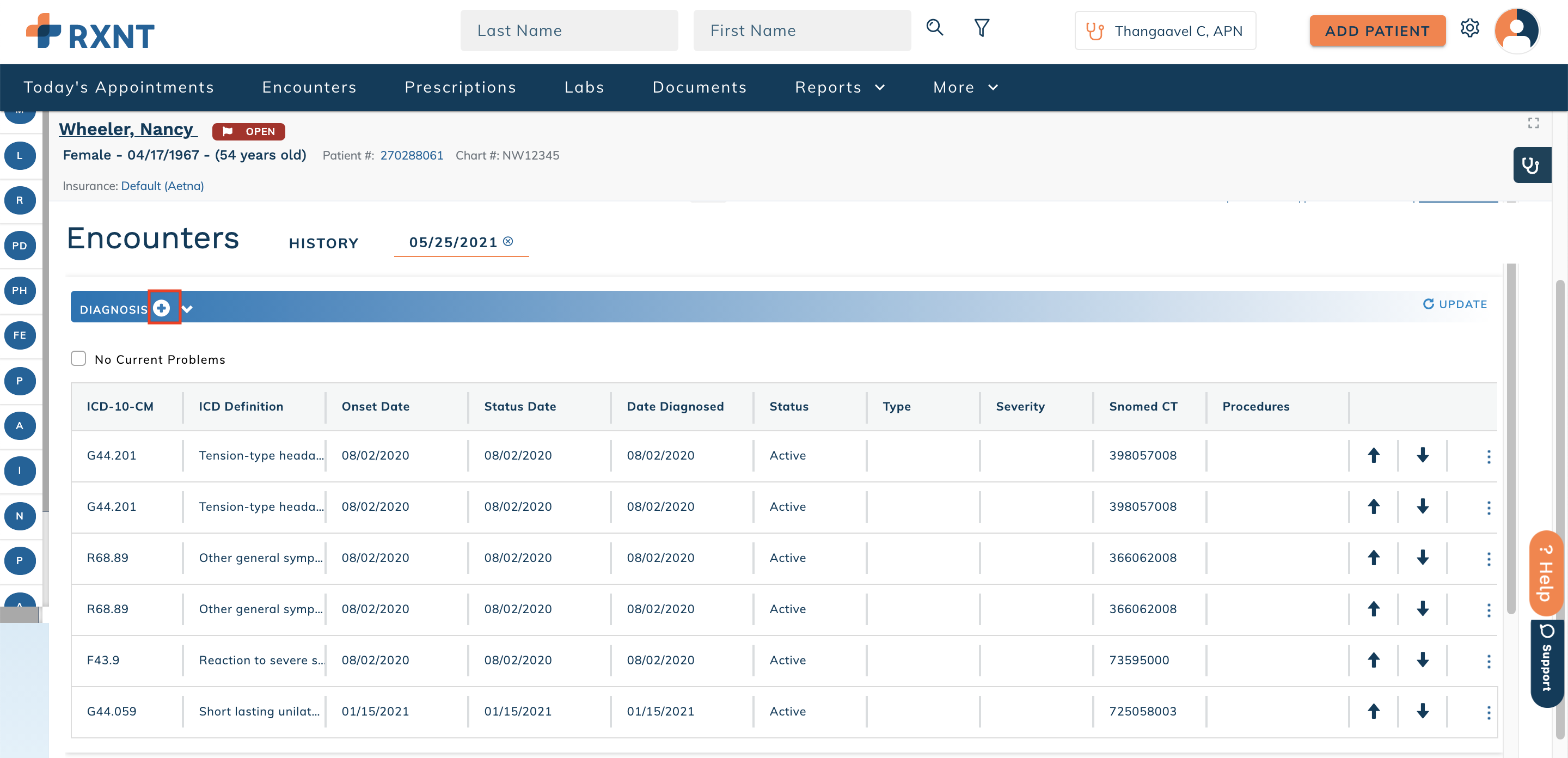
Task: Jump to sidebar section L
Action: [20, 156]
